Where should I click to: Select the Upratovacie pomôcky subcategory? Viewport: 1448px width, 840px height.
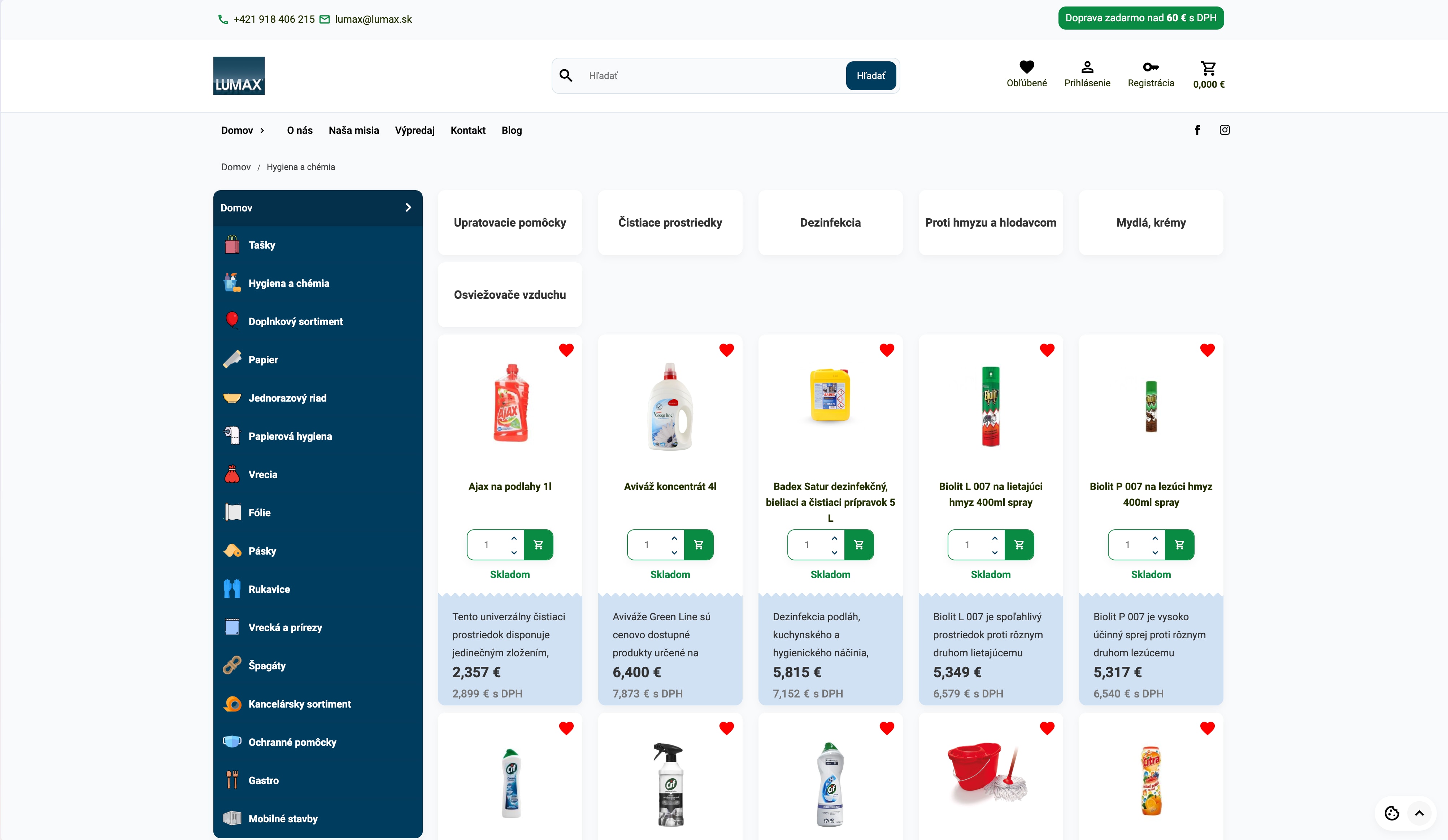pos(510,223)
